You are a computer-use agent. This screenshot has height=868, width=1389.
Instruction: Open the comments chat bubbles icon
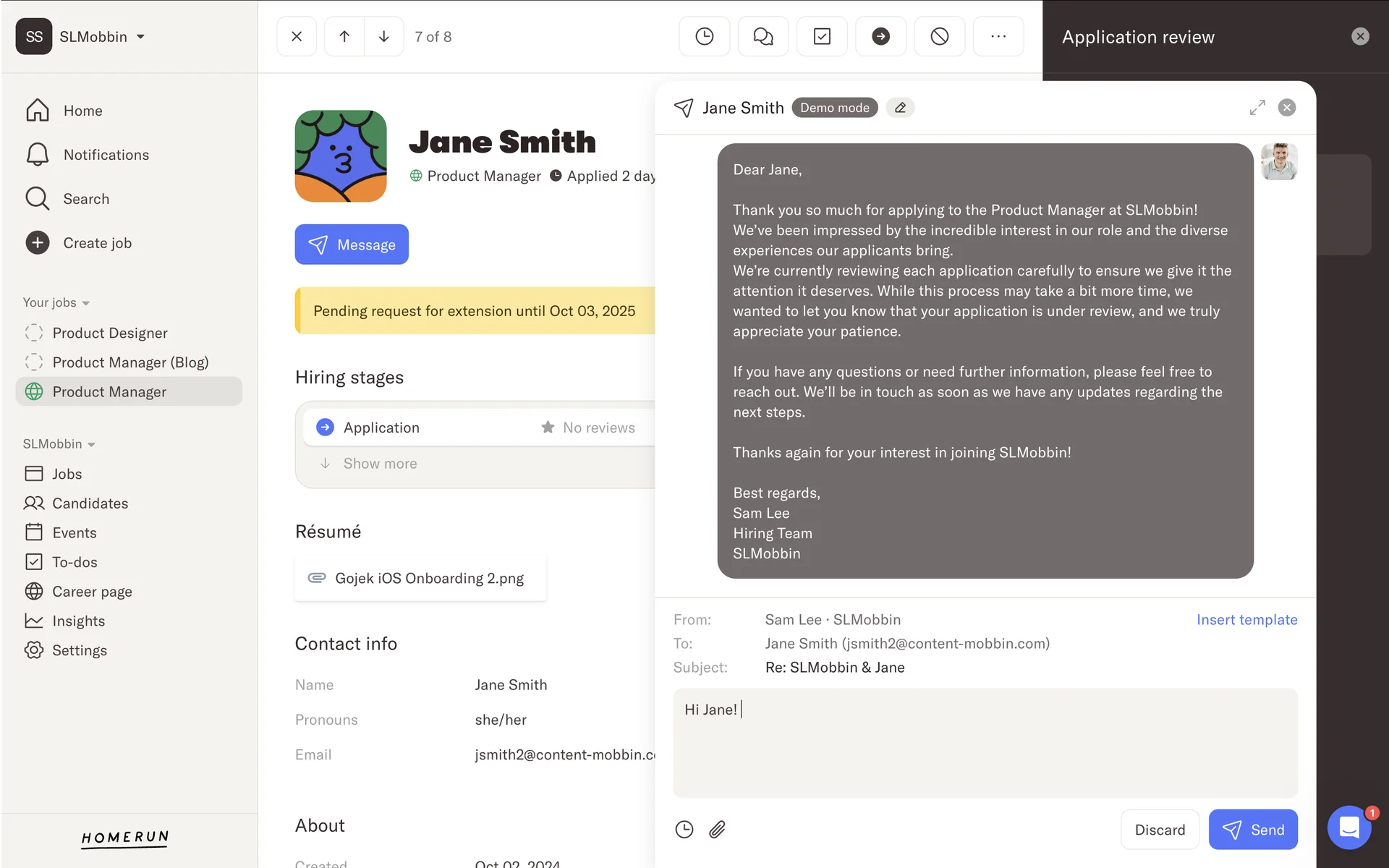coord(763,36)
